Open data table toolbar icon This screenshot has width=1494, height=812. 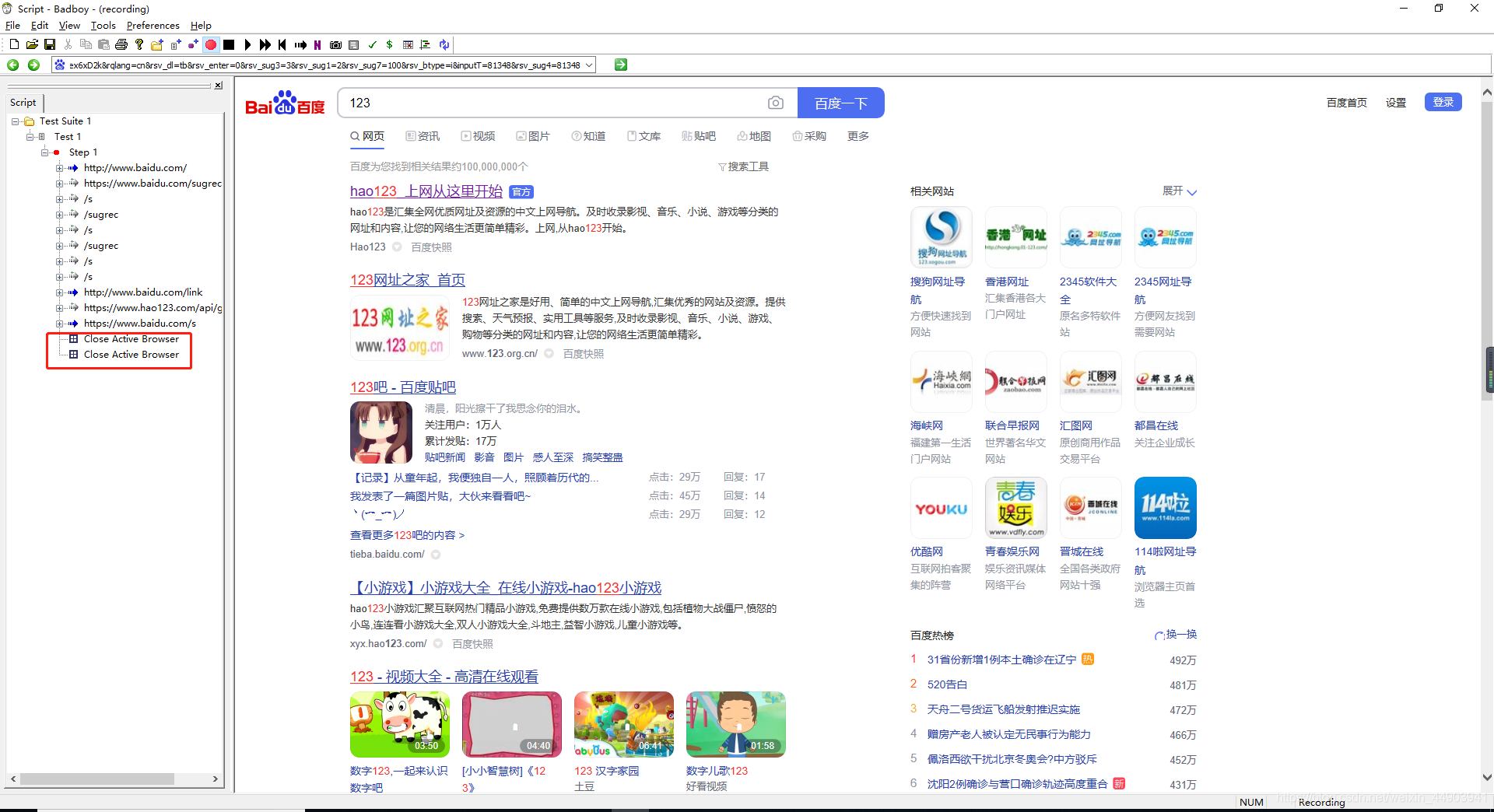408,44
